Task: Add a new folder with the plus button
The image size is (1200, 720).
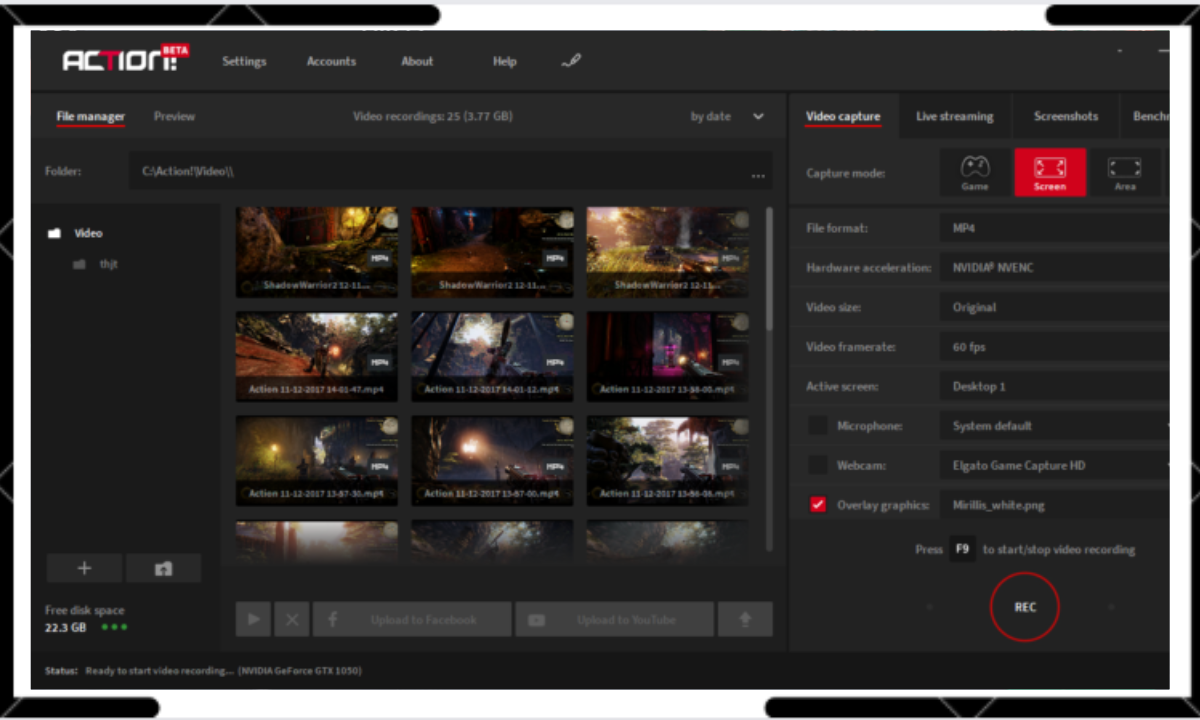Action: pos(84,568)
